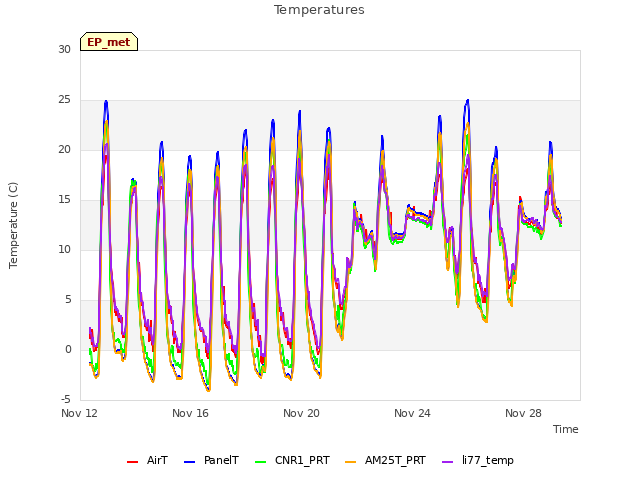
Task: Click the 20 y-axis tick label
Action: coord(64,149)
